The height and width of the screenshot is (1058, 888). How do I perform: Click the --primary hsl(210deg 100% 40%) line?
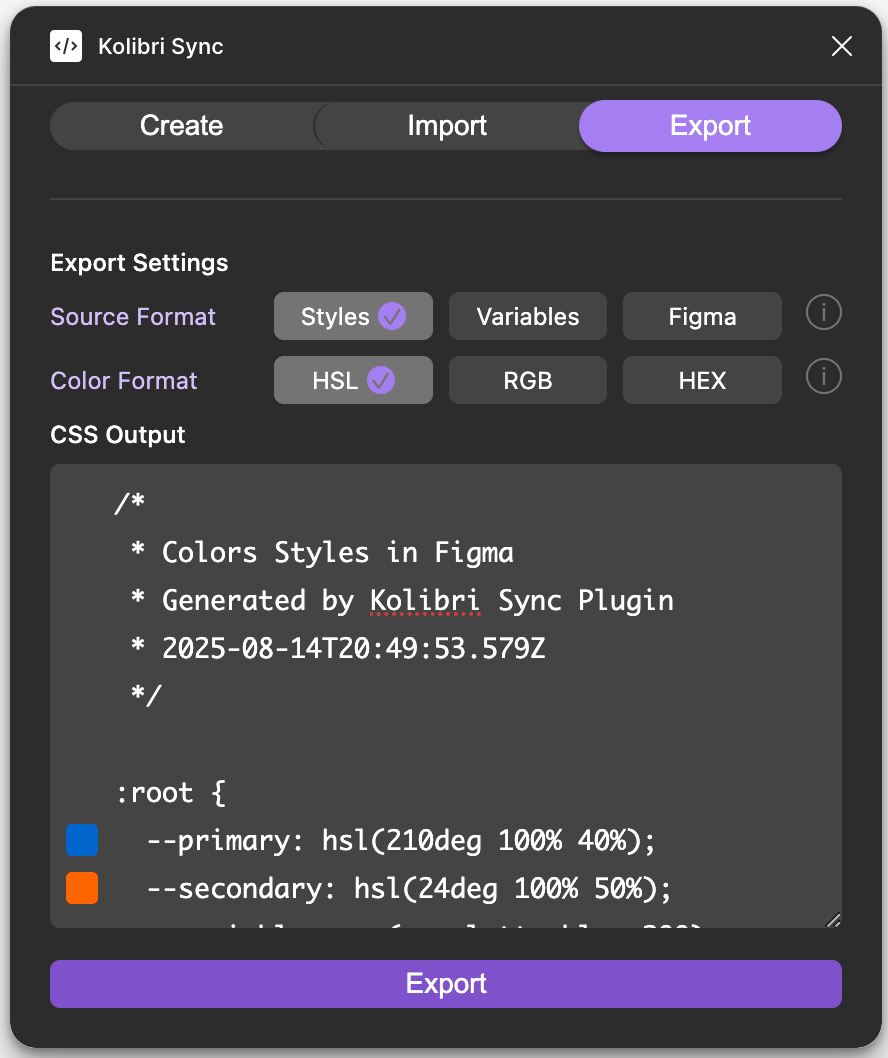(401, 841)
